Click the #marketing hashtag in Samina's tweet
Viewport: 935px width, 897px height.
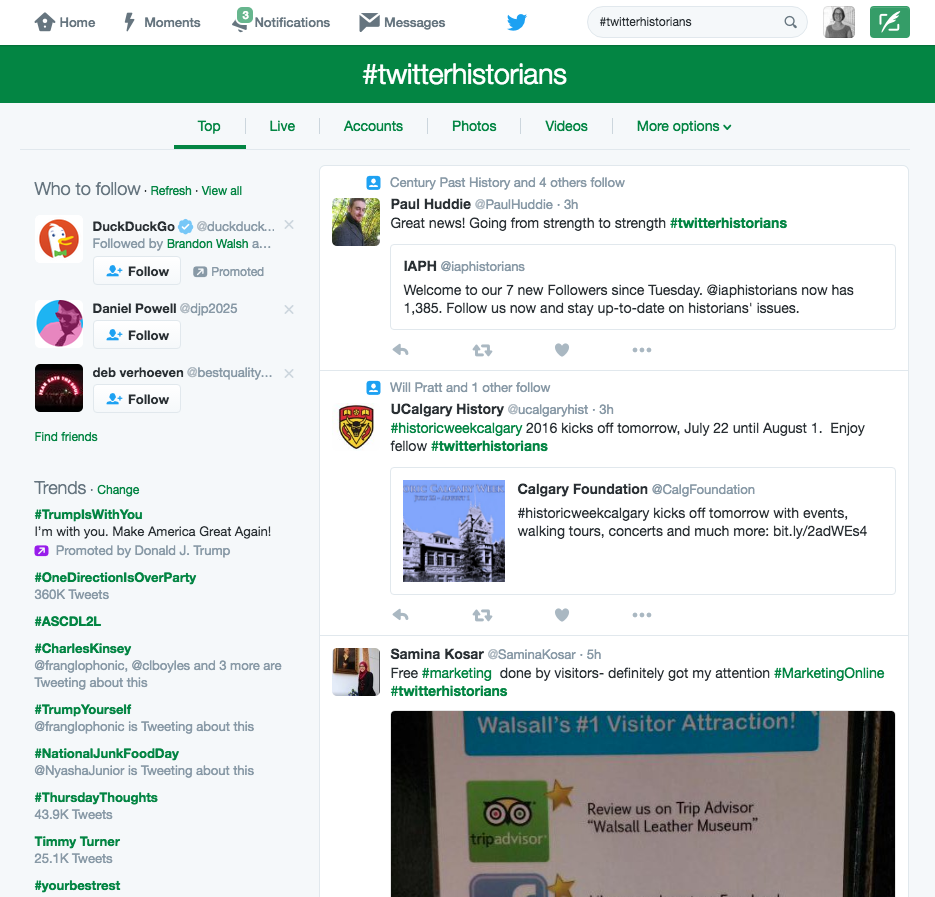click(x=456, y=673)
